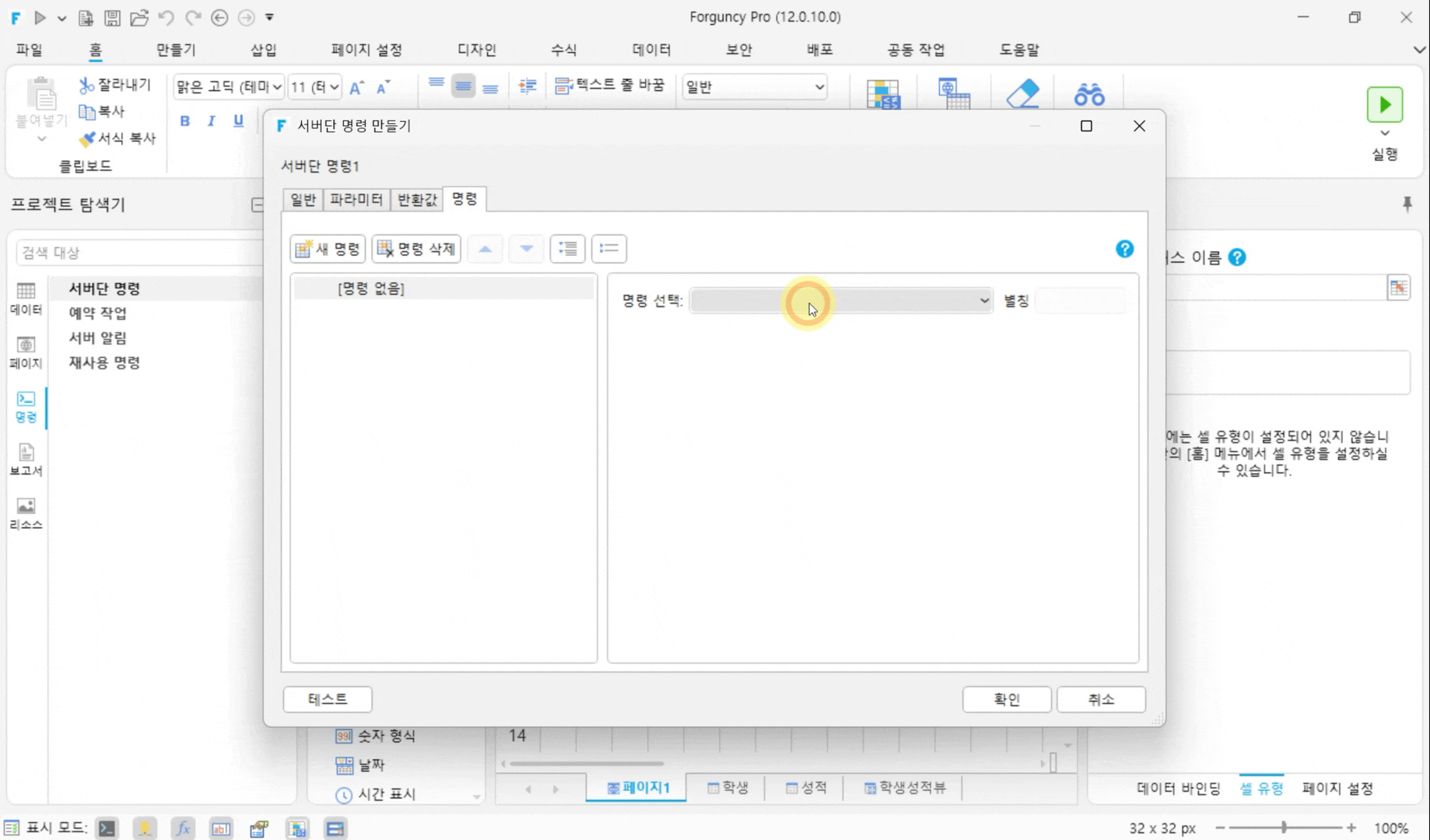Open help with the dialog's blue question mark
This screenshot has height=840, width=1430.
point(1124,249)
